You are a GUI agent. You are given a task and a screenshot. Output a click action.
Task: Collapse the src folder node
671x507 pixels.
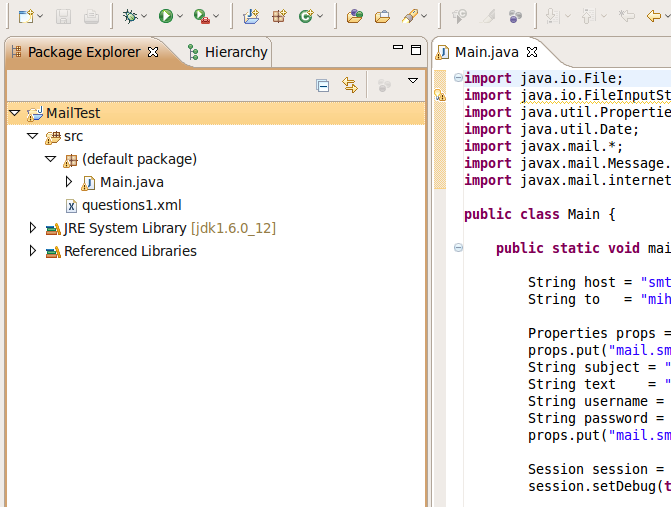point(33,136)
